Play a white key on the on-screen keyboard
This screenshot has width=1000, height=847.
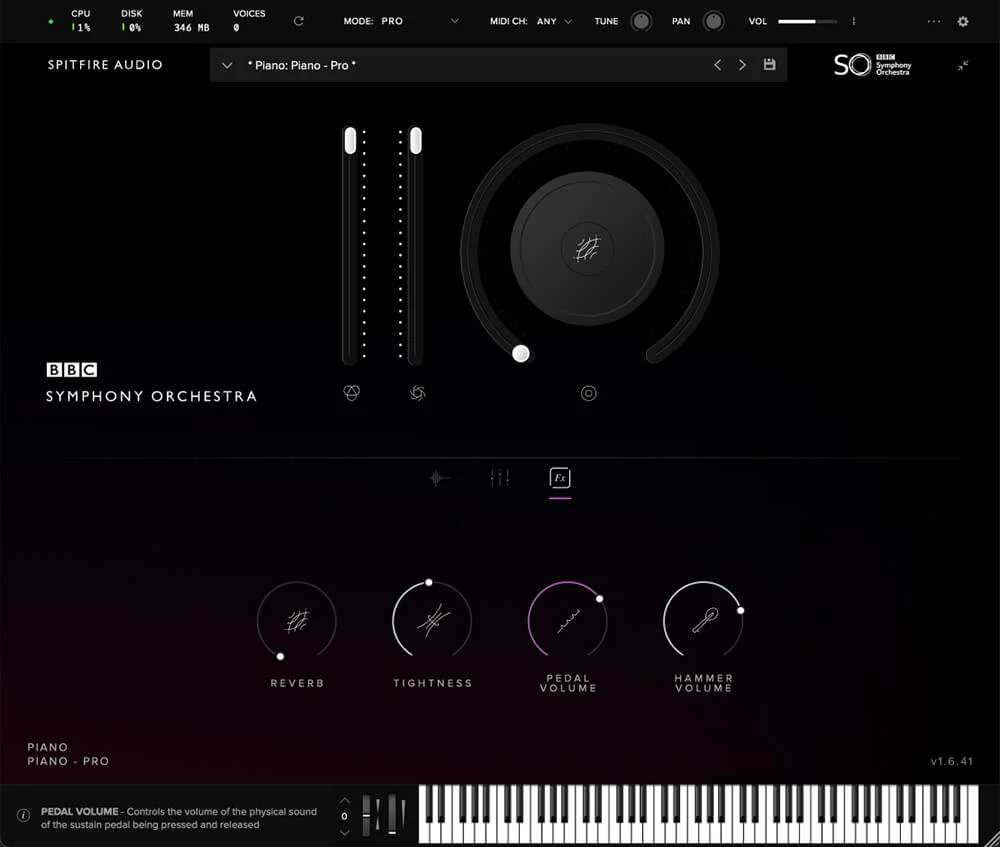coord(698,833)
